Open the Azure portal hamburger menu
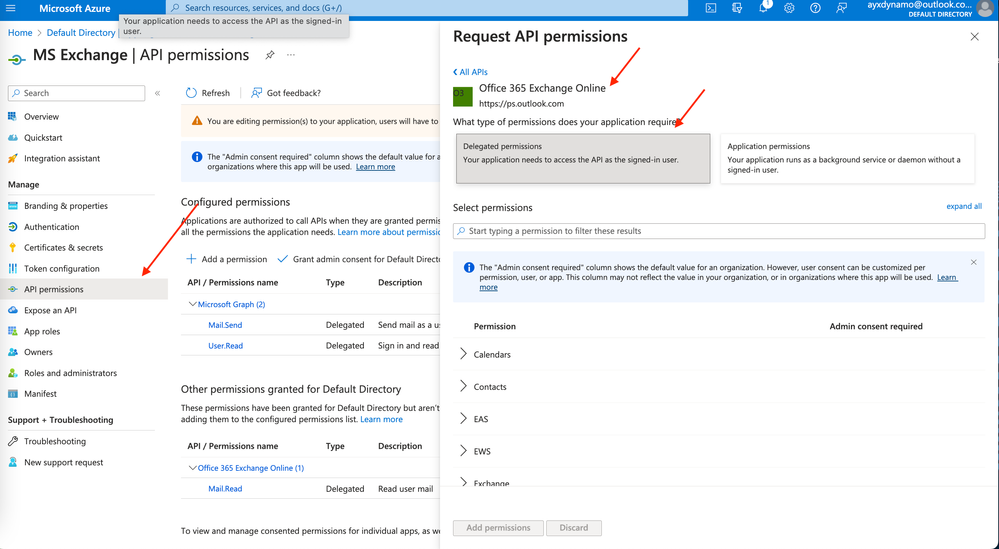 point(11,8)
